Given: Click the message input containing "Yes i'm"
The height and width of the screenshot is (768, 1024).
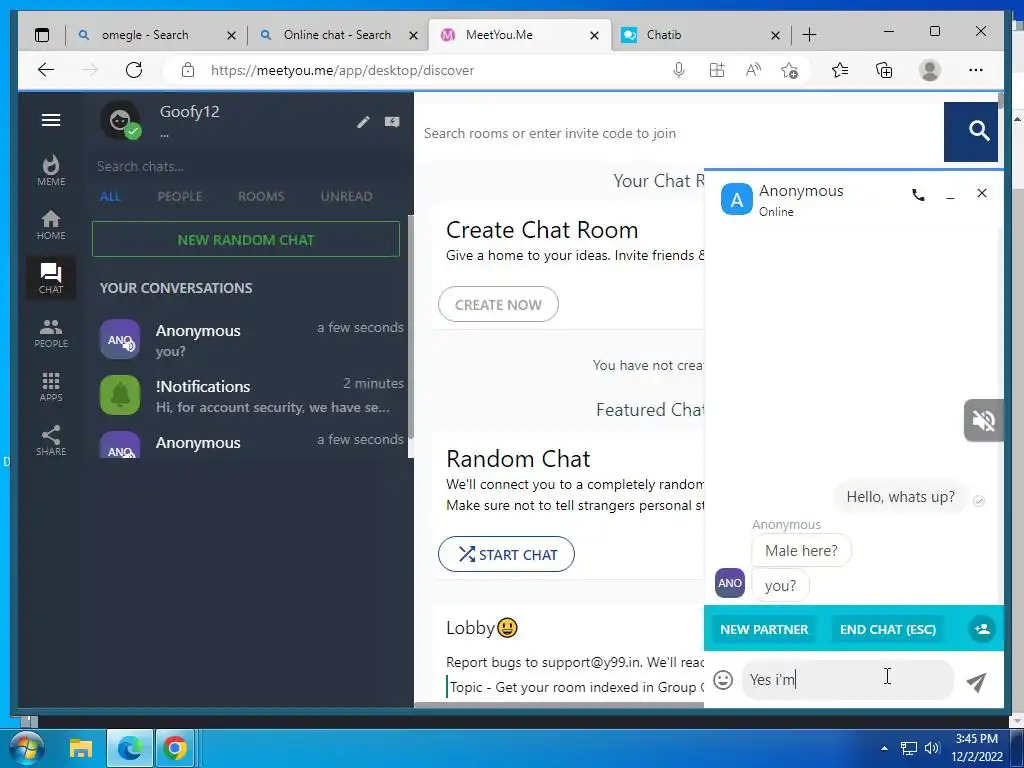Looking at the screenshot, I should coord(848,680).
